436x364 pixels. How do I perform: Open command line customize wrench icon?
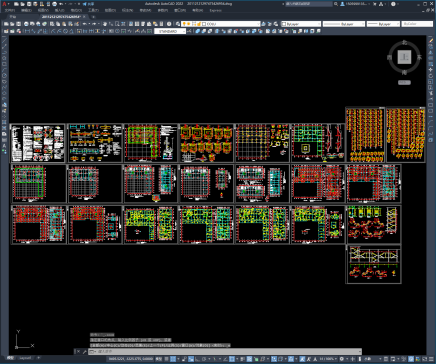[84, 351]
